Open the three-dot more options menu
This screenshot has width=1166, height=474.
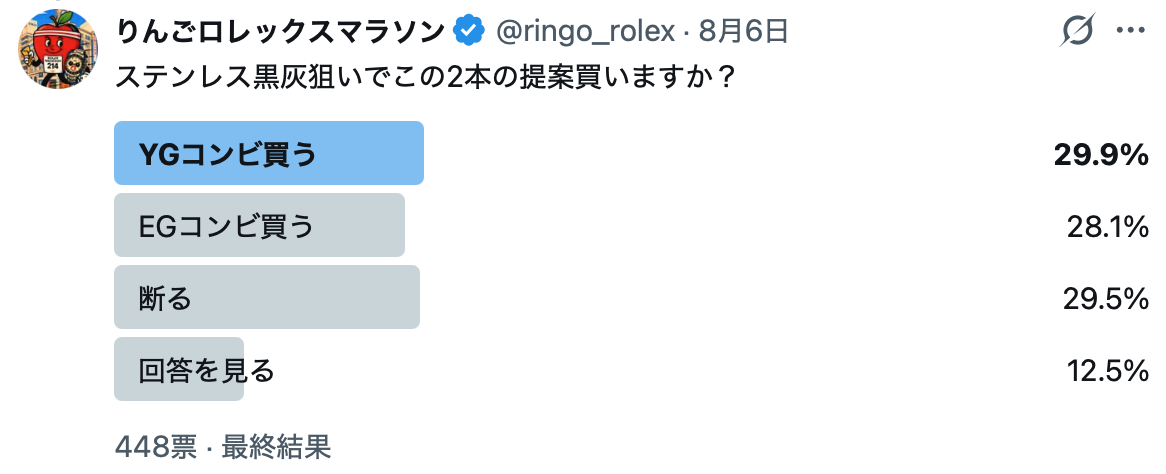1130,31
